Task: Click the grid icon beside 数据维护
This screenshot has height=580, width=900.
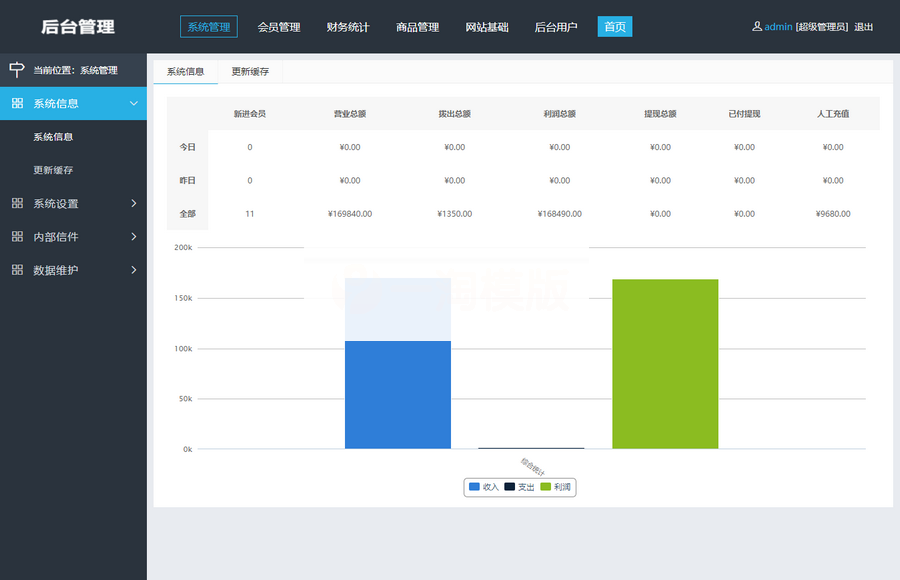Action: click(17, 270)
